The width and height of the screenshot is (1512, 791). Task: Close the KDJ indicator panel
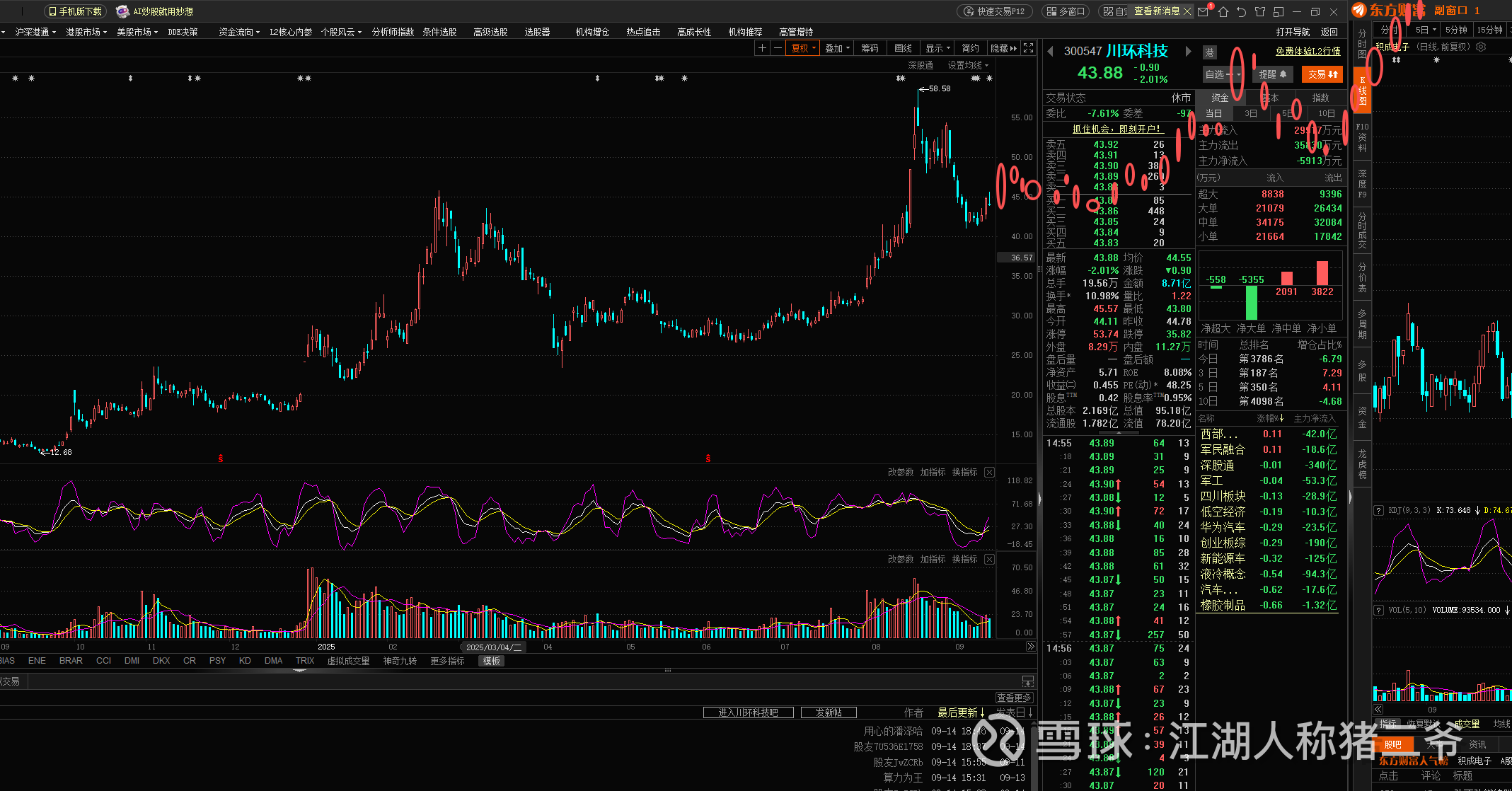coord(989,472)
